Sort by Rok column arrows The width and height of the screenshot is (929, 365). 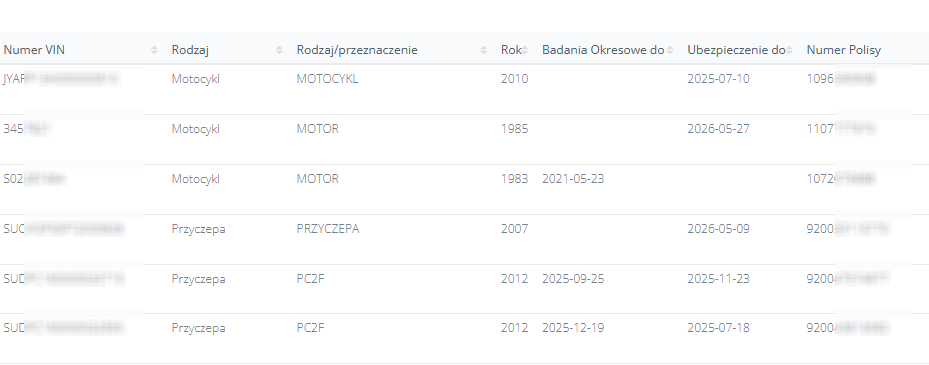[524, 50]
